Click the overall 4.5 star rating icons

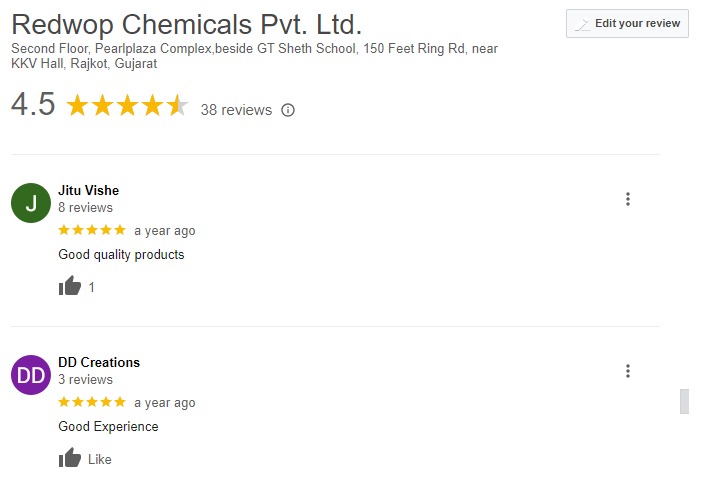(127, 106)
